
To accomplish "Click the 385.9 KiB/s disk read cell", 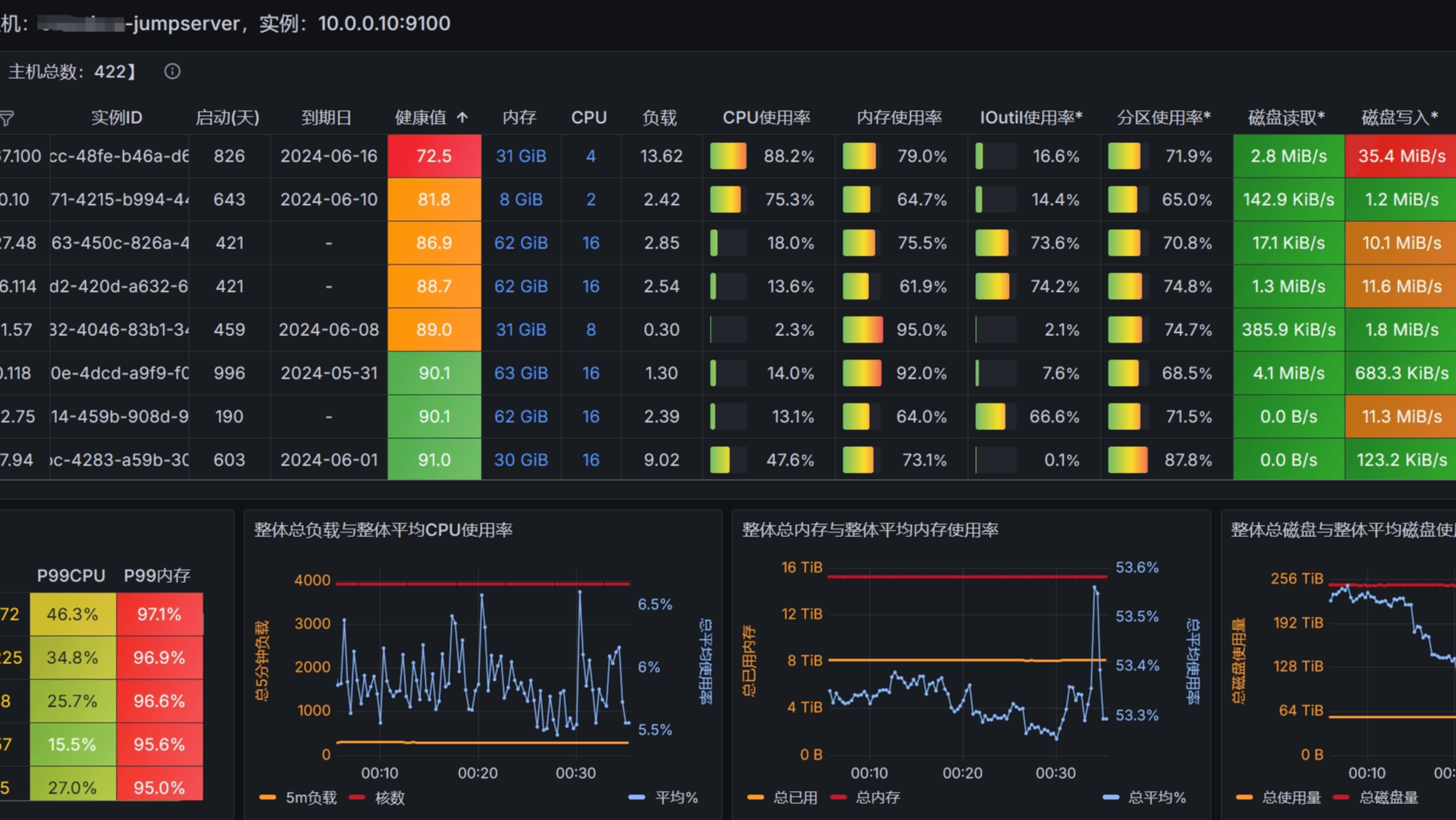I will pos(1289,330).
